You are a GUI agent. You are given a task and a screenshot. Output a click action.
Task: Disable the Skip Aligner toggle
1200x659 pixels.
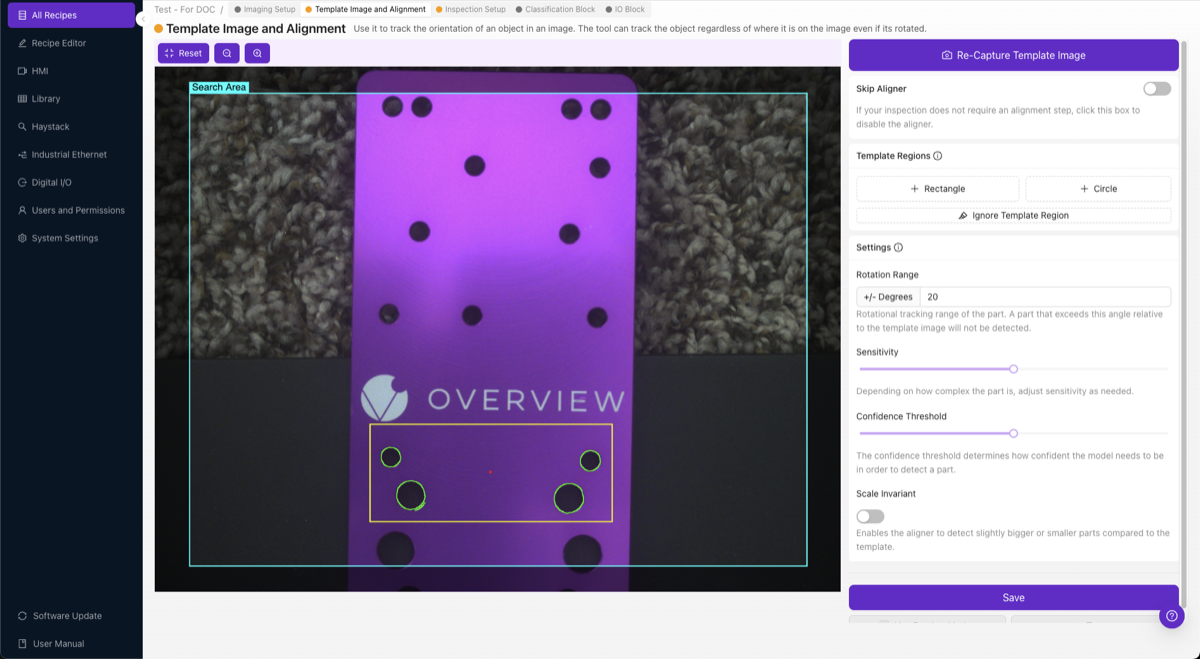coord(1156,88)
